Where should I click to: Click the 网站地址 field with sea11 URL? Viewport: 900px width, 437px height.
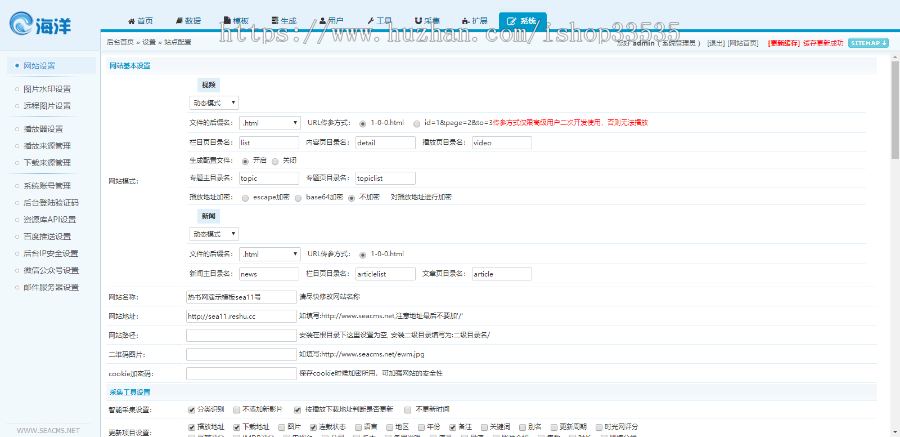tap(241, 316)
